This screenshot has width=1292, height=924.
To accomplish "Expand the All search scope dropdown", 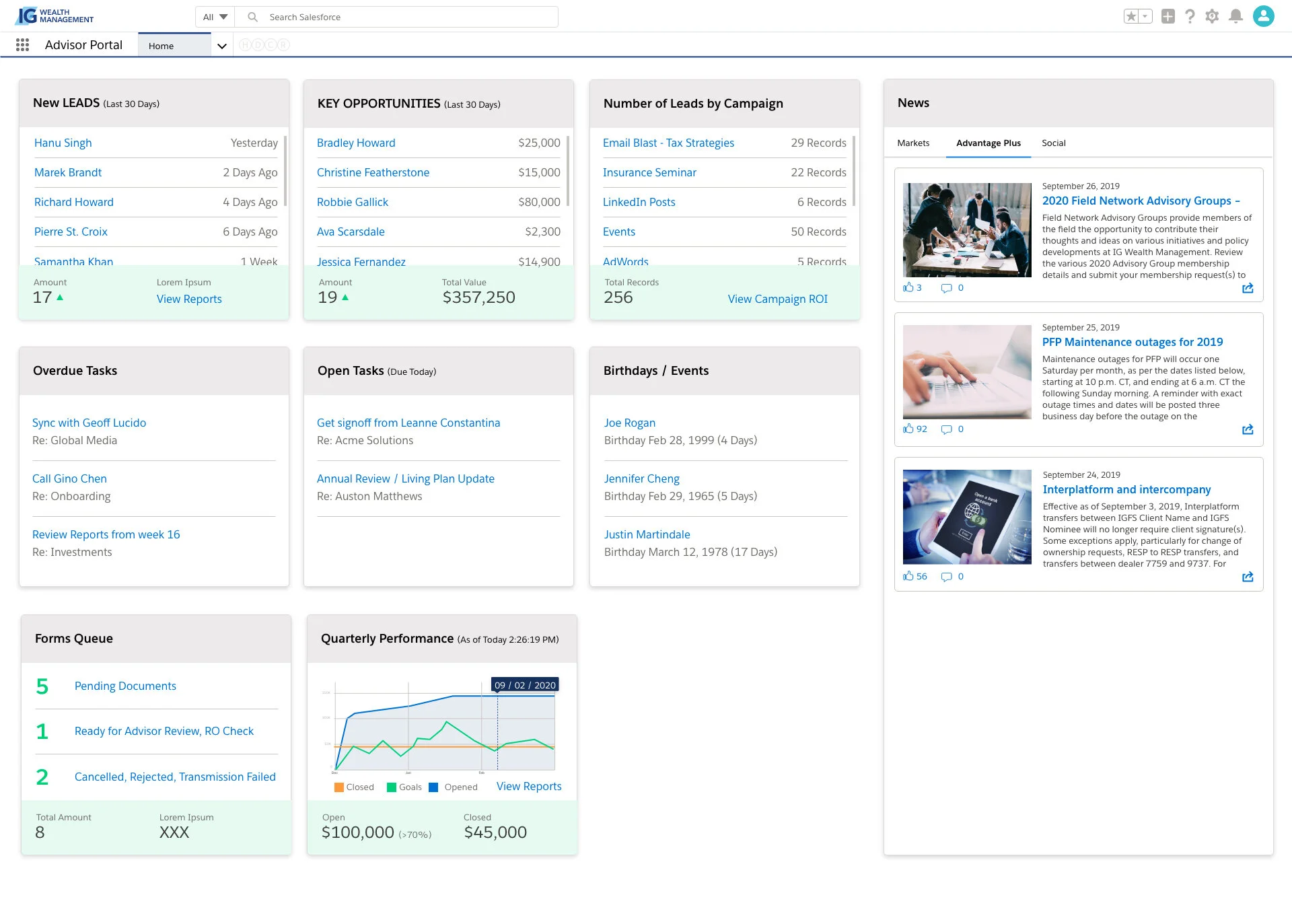I will coord(215,17).
